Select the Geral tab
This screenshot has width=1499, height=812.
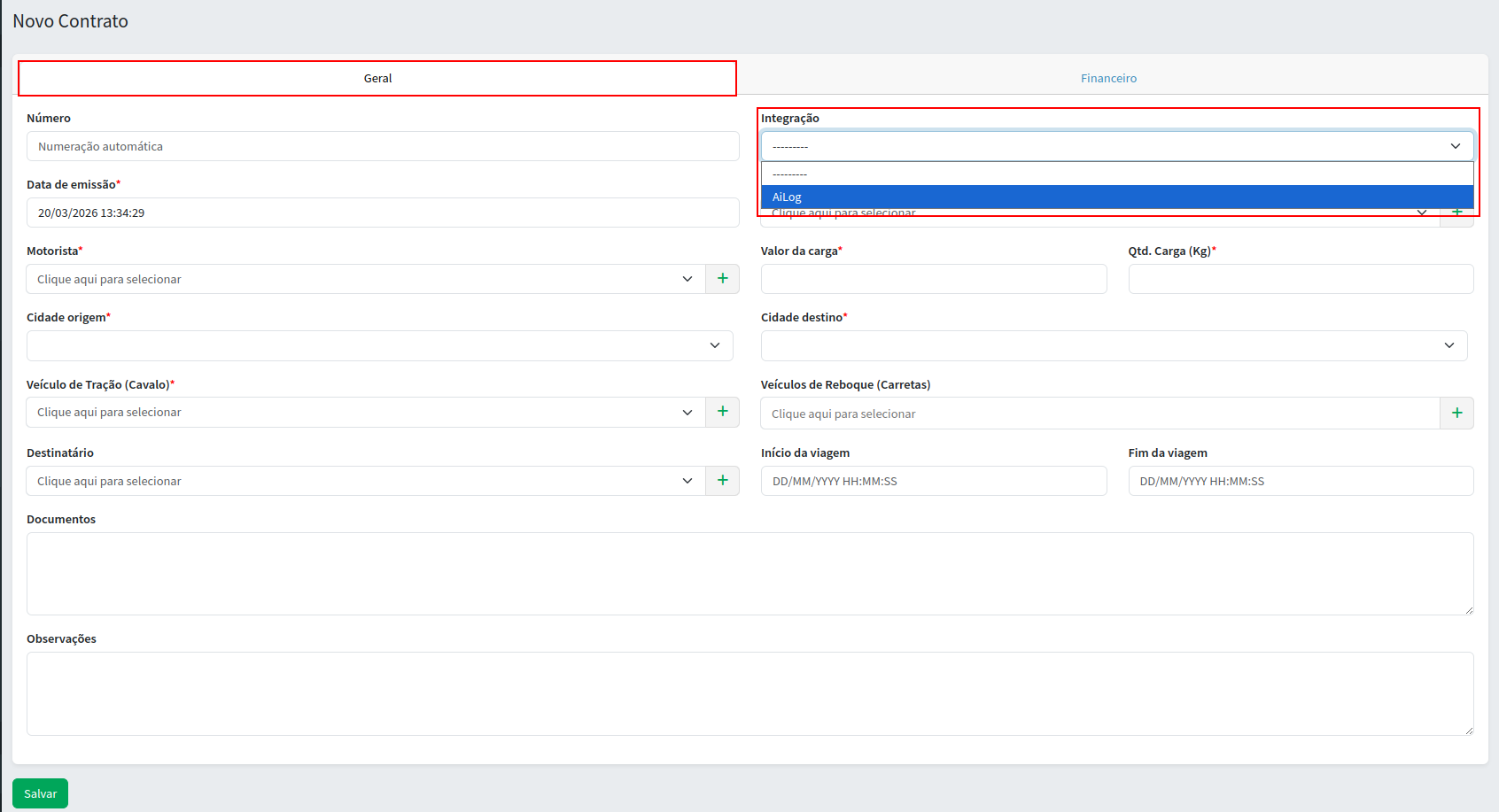click(377, 78)
